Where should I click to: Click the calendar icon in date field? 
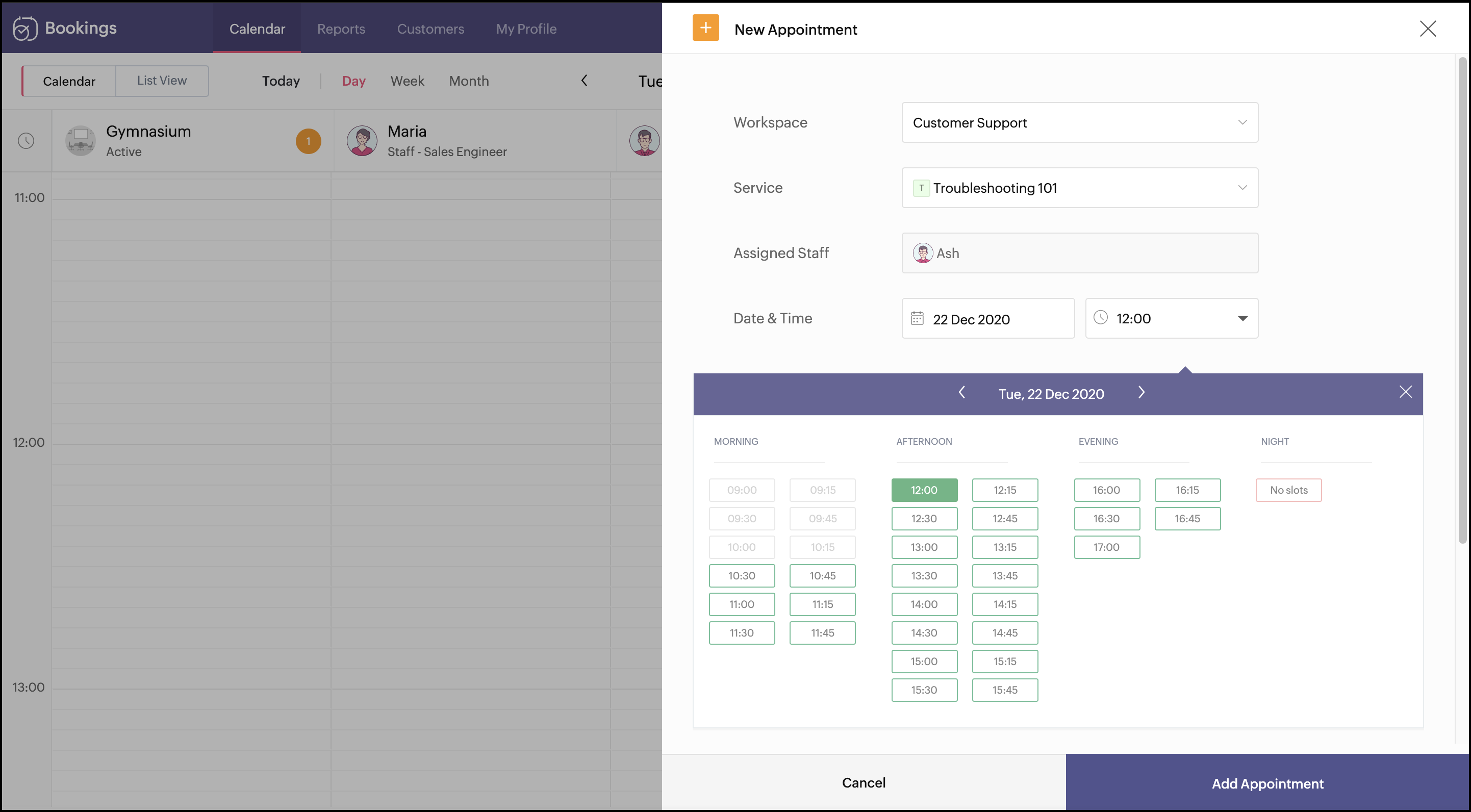pyautogui.click(x=917, y=319)
